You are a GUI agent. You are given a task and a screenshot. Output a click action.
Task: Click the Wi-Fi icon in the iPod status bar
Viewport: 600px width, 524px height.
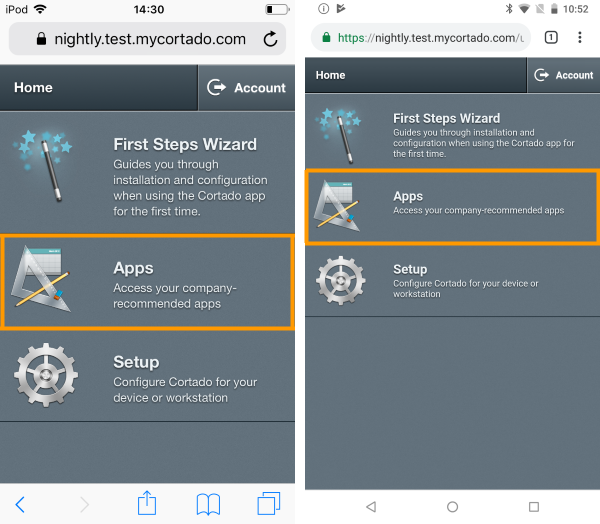point(40,9)
